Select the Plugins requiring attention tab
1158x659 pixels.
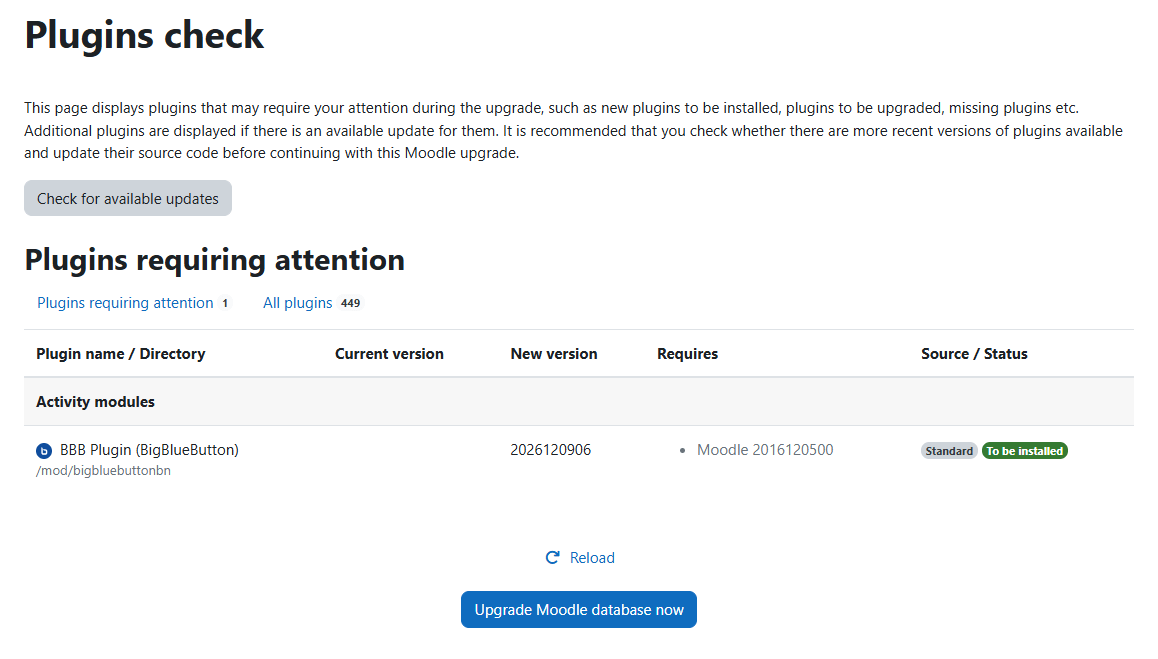point(125,303)
